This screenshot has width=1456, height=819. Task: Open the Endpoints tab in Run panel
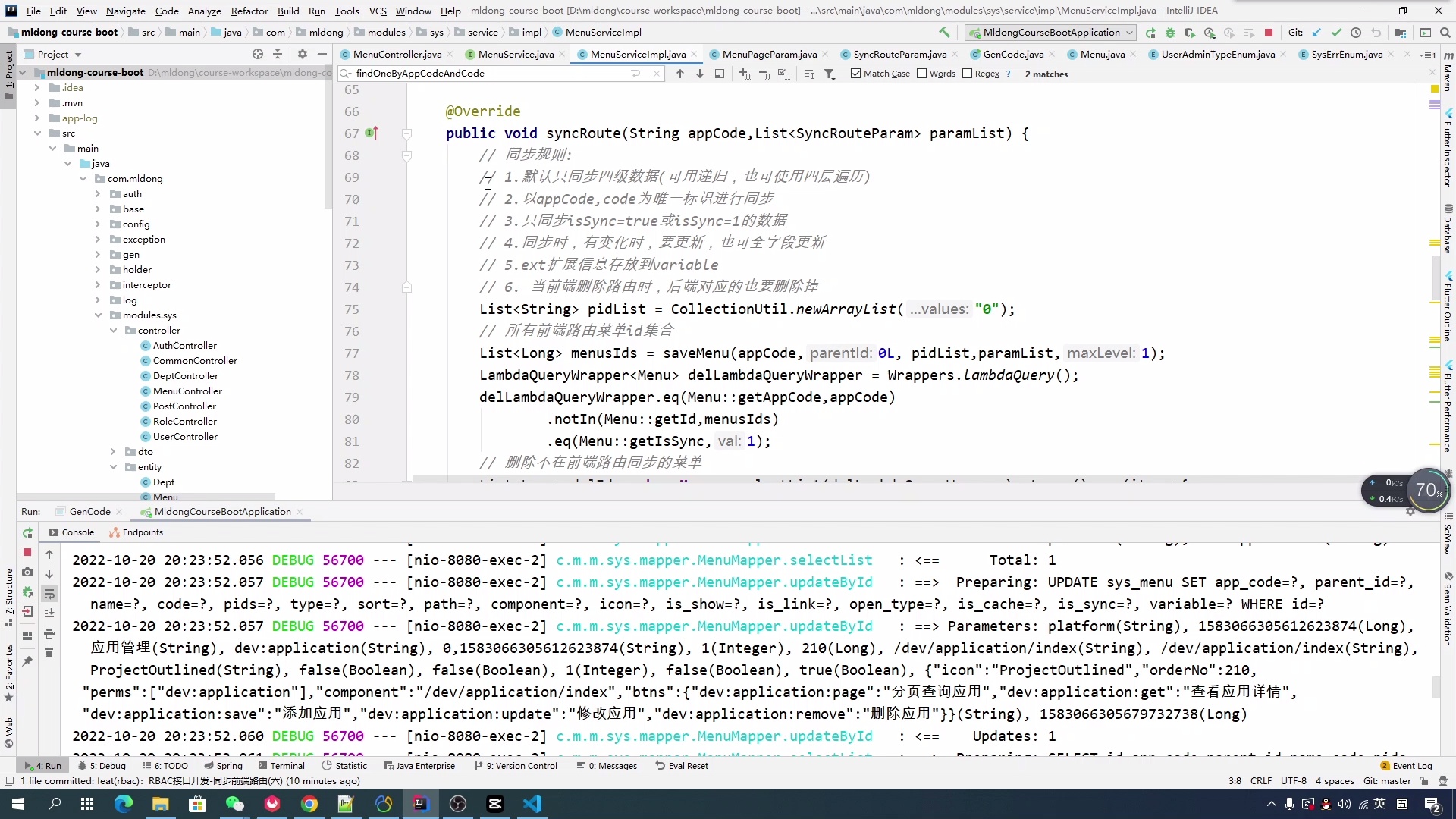click(142, 532)
